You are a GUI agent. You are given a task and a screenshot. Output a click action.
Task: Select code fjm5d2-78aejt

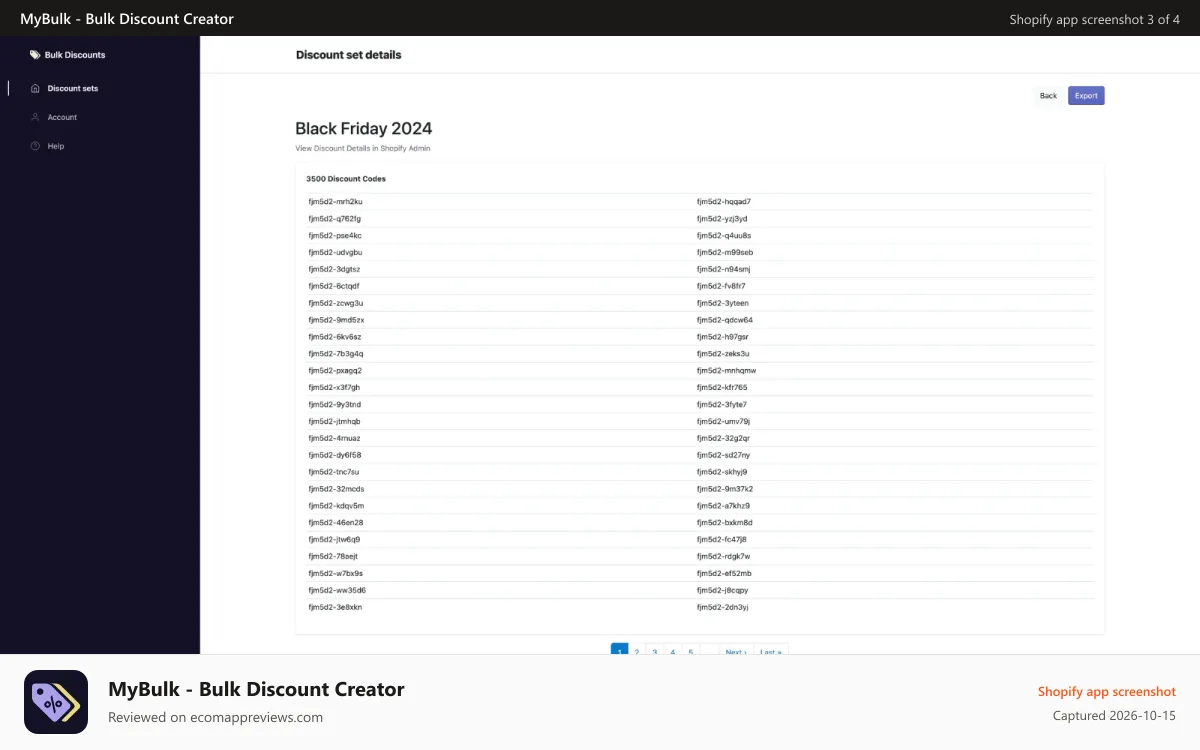(x=333, y=556)
